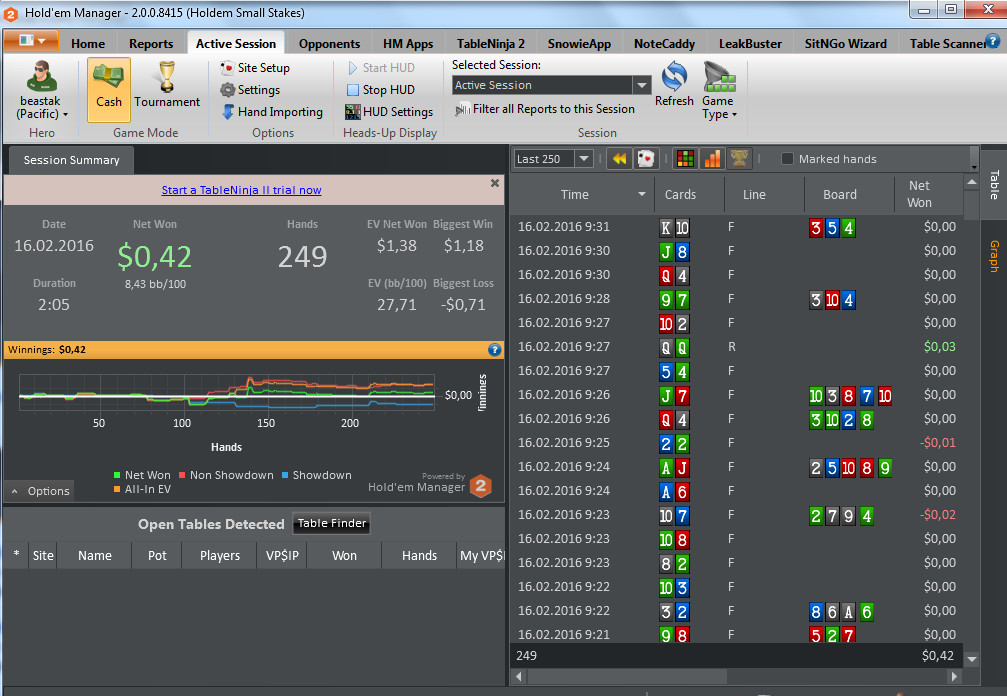The width and height of the screenshot is (1007, 696).
Task: Open the SnowieApp tab
Action: tap(579, 44)
